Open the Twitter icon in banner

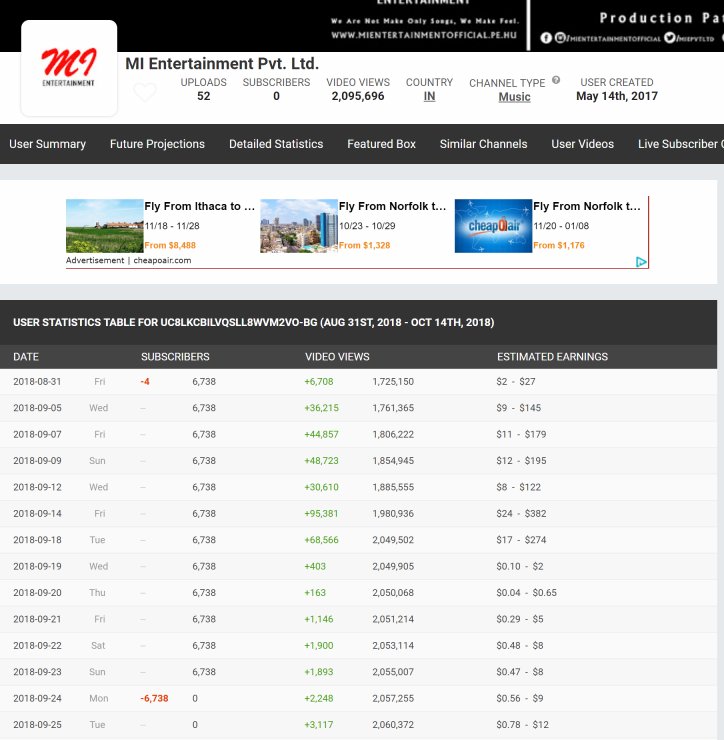[x=669, y=38]
